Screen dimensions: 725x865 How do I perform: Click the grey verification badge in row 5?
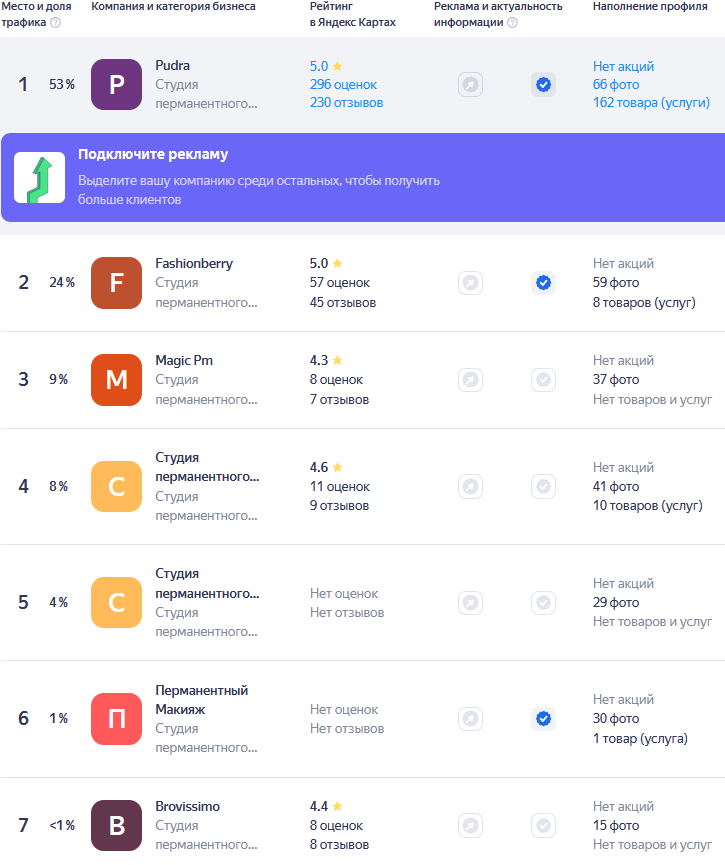[x=543, y=602]
